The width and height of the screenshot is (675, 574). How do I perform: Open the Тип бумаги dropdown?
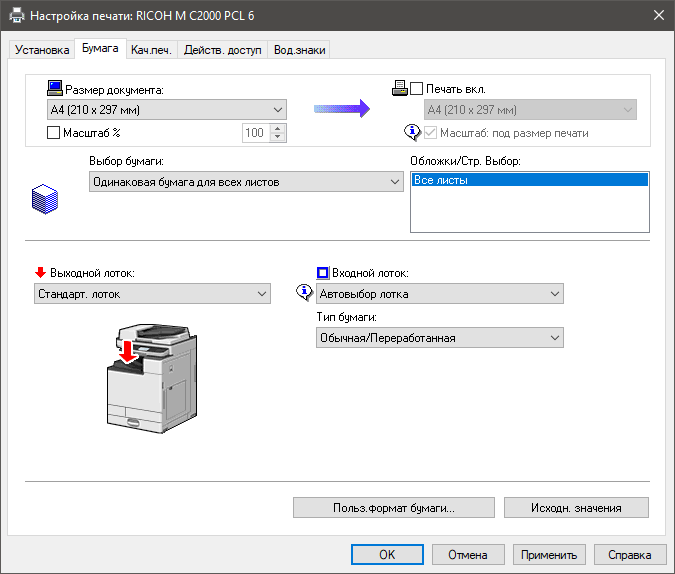pos(440,338)
